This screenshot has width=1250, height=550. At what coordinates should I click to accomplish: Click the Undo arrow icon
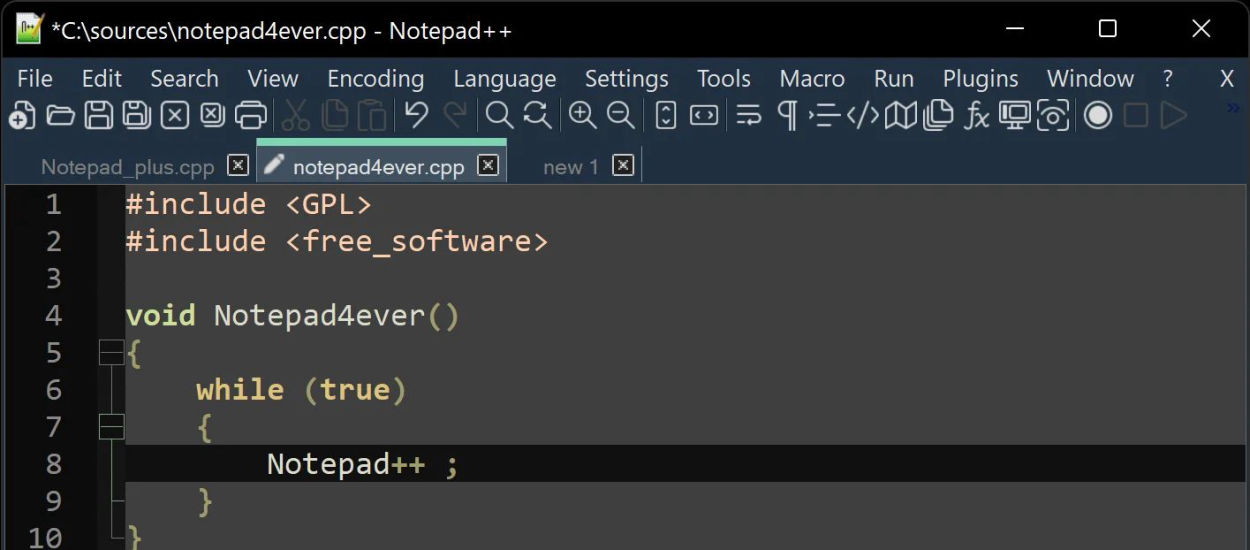(x=416, y=116)
